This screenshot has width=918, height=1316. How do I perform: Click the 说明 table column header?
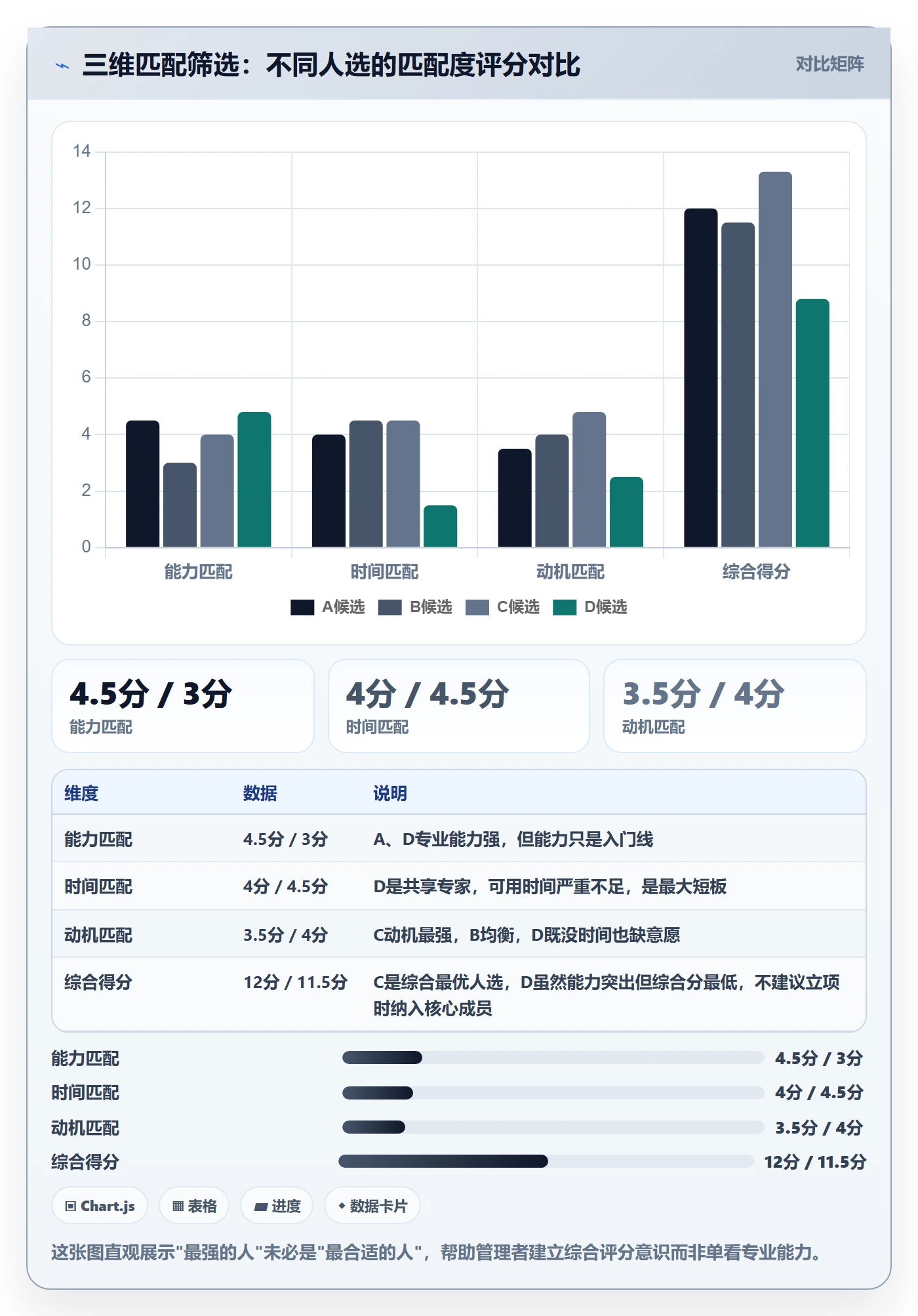[x=390, y=794]
